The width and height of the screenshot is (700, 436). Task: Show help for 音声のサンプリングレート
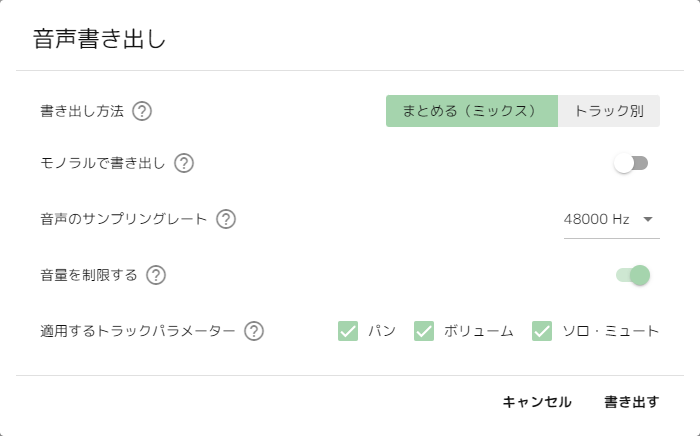[x=226, y=220]
